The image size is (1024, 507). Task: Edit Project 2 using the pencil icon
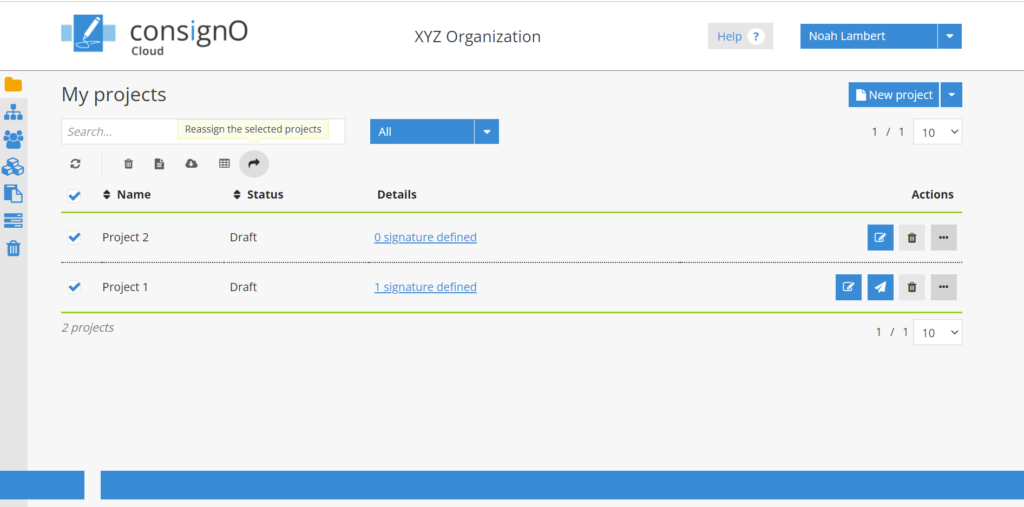point(880,238)
